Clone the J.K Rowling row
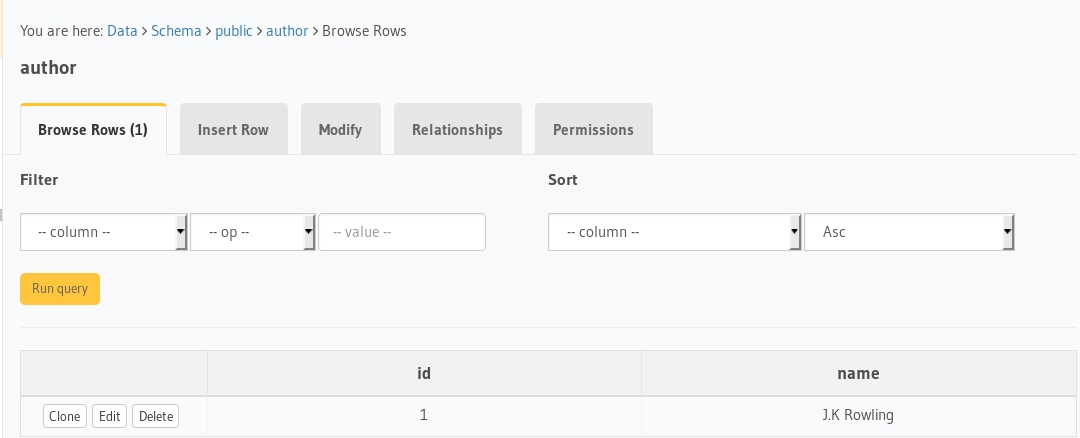 pyautogui.click(x=65, y=416)
